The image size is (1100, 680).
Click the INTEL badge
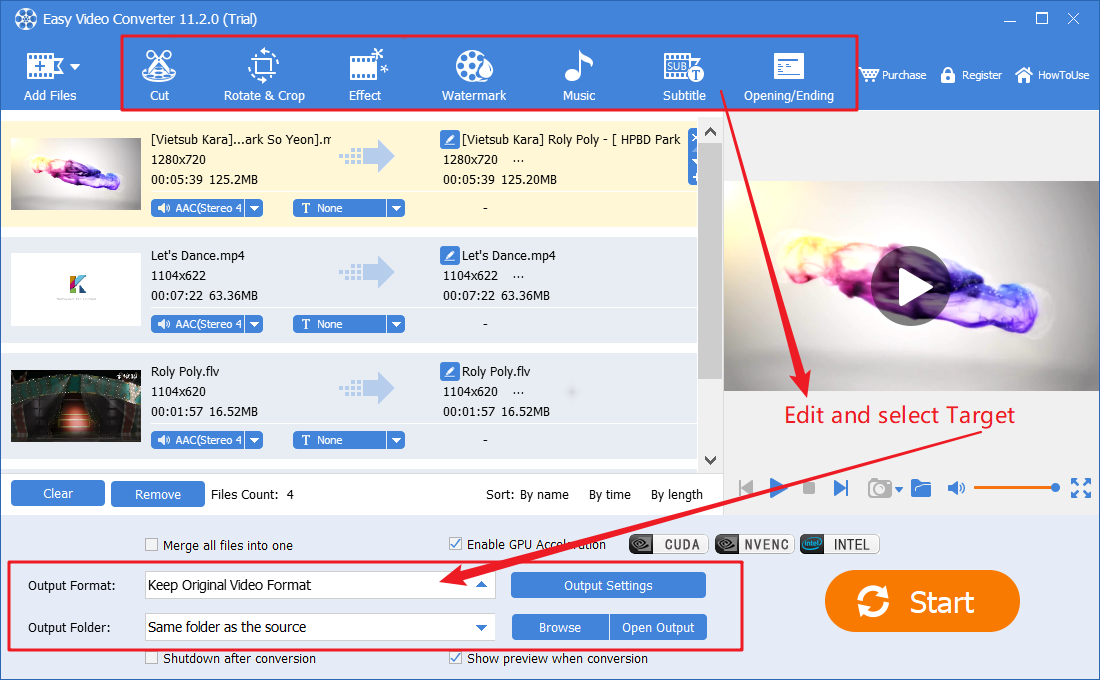(840, 545)
